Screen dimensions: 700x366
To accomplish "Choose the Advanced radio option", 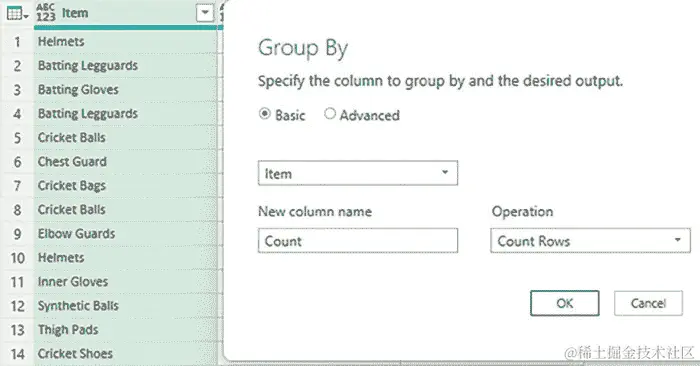I will point(330,114).
